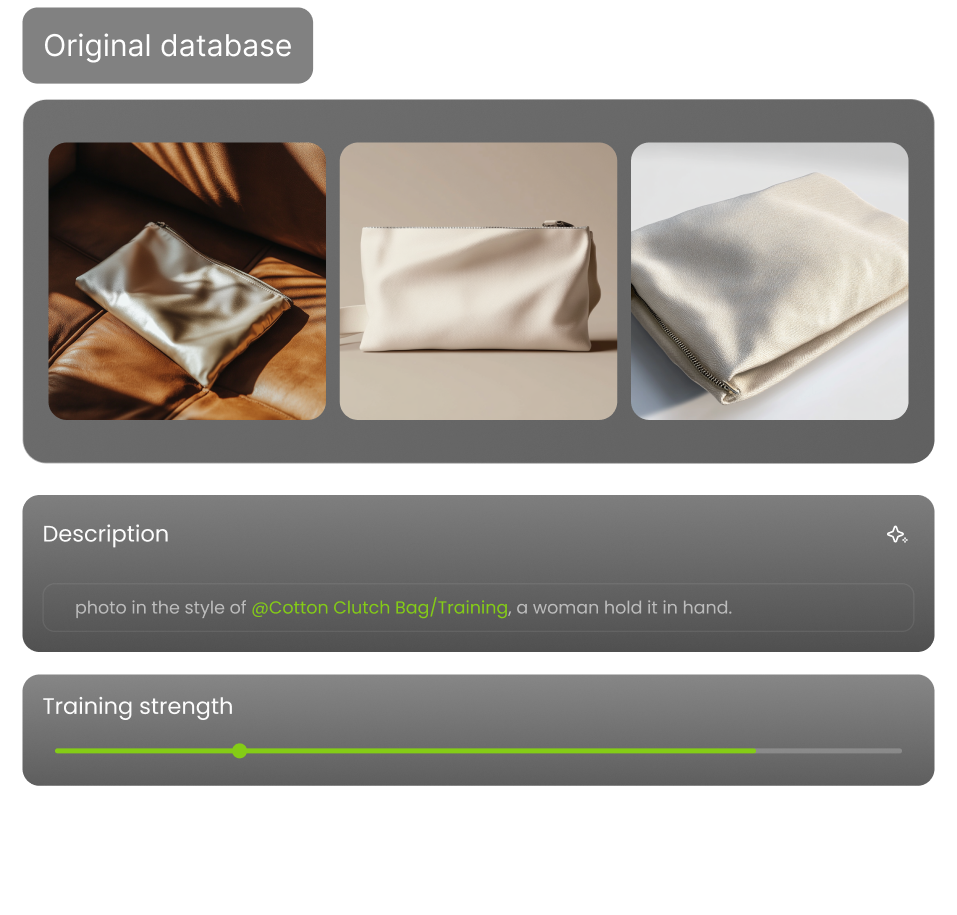This screenshot has height=915, width=957.
Task: Choose the folded bag on white surface thumbnail
Action: (x=770, y=281)
